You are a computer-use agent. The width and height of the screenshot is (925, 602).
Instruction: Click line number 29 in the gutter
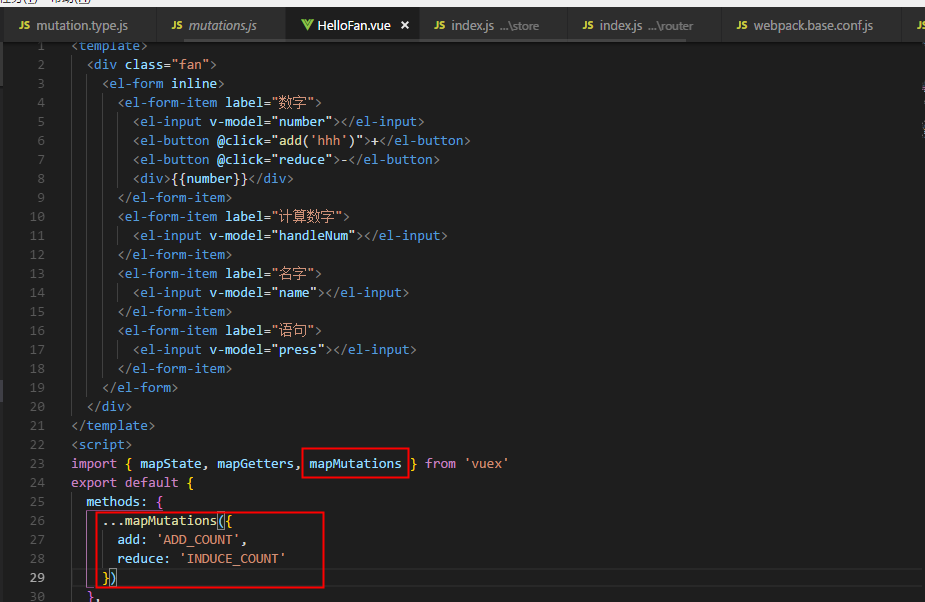(37, 578)
